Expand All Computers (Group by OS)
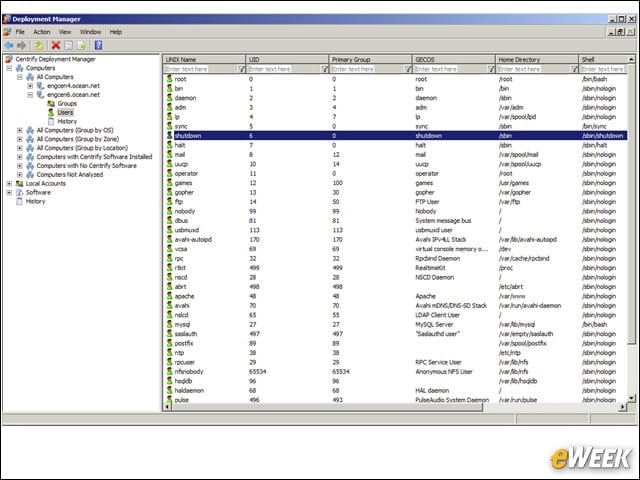Screen dimensions: 640x480 [x=20, y=130]
